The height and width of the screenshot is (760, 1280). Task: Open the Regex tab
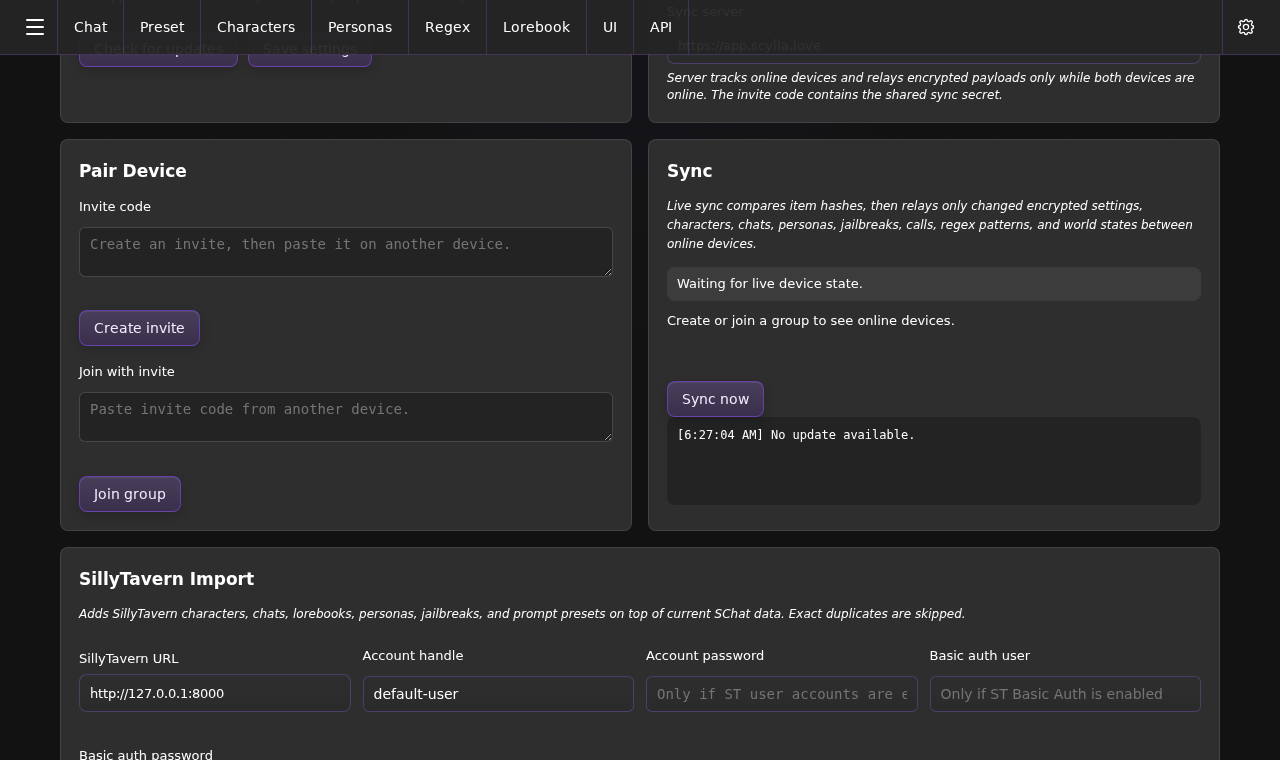pos(447,27)
